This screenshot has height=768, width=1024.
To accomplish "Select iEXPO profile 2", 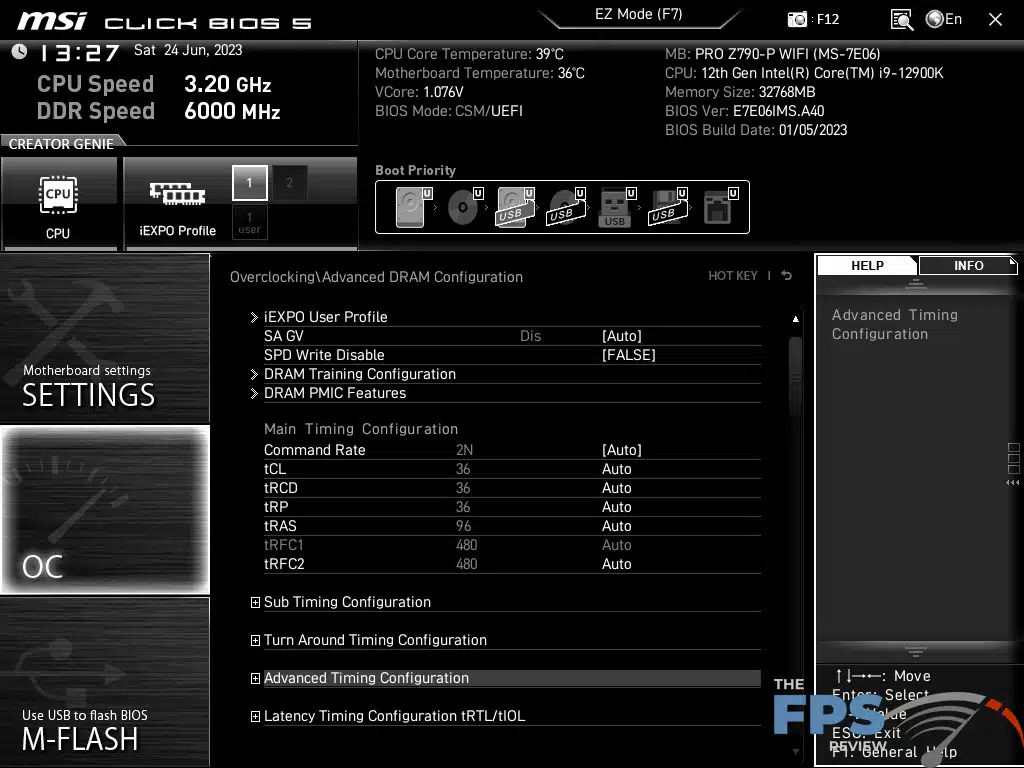I will pyautogui.click(x=289, y=182).
